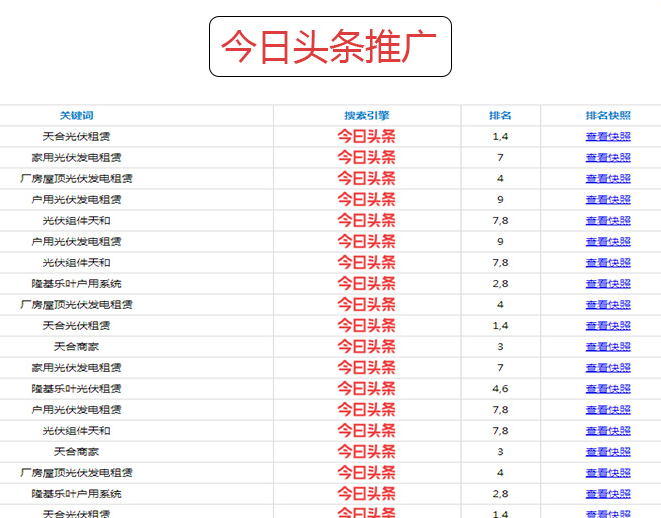Click the rank cell showing 4,6
This screenshot has height=518, width=661.
500,389
